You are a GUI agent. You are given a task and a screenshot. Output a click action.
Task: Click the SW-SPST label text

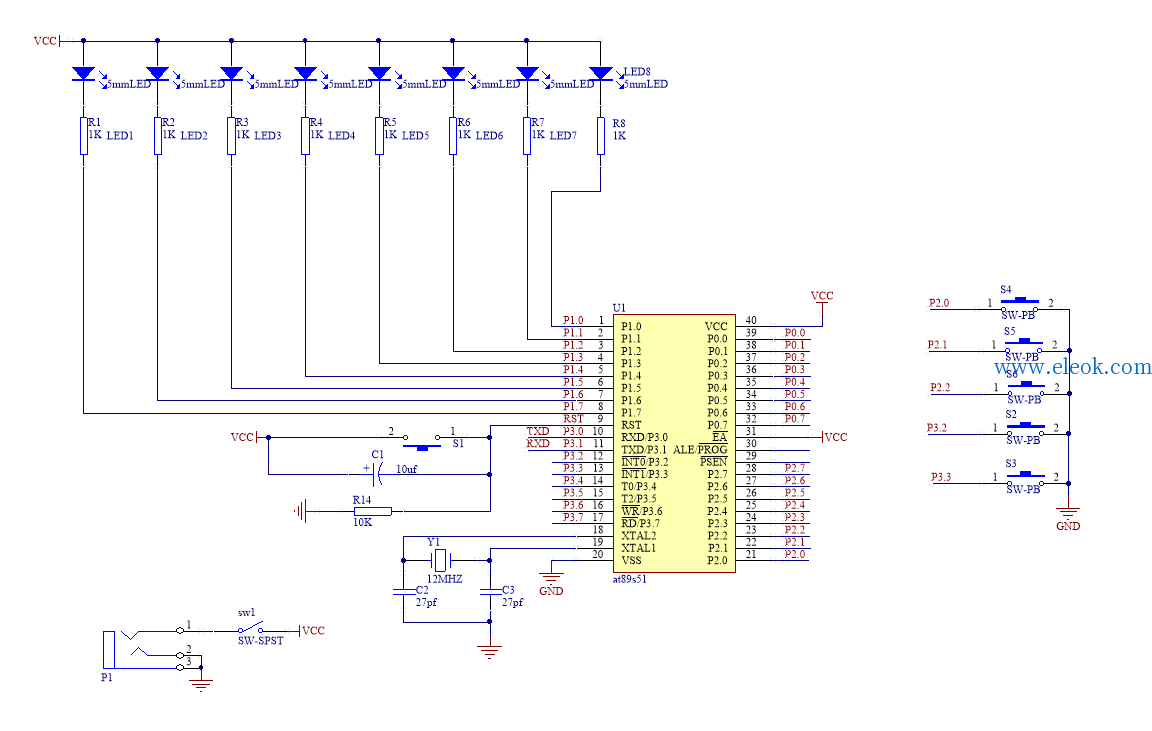pos(260,641)
